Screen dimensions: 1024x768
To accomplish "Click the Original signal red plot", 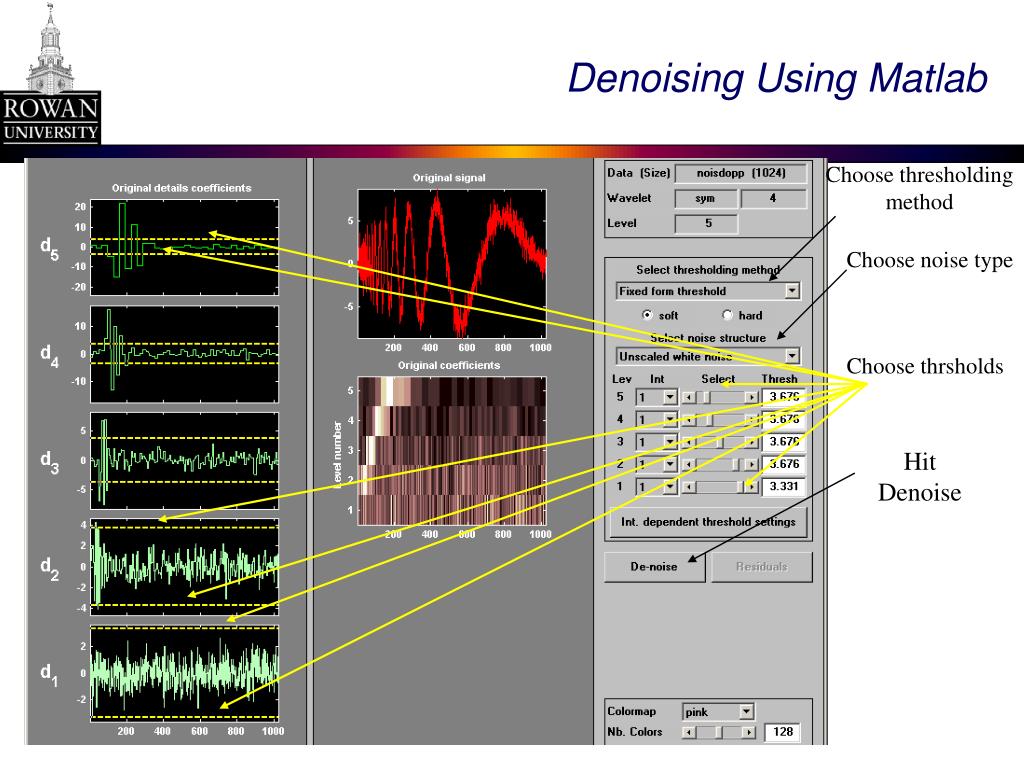I will 452,264.
